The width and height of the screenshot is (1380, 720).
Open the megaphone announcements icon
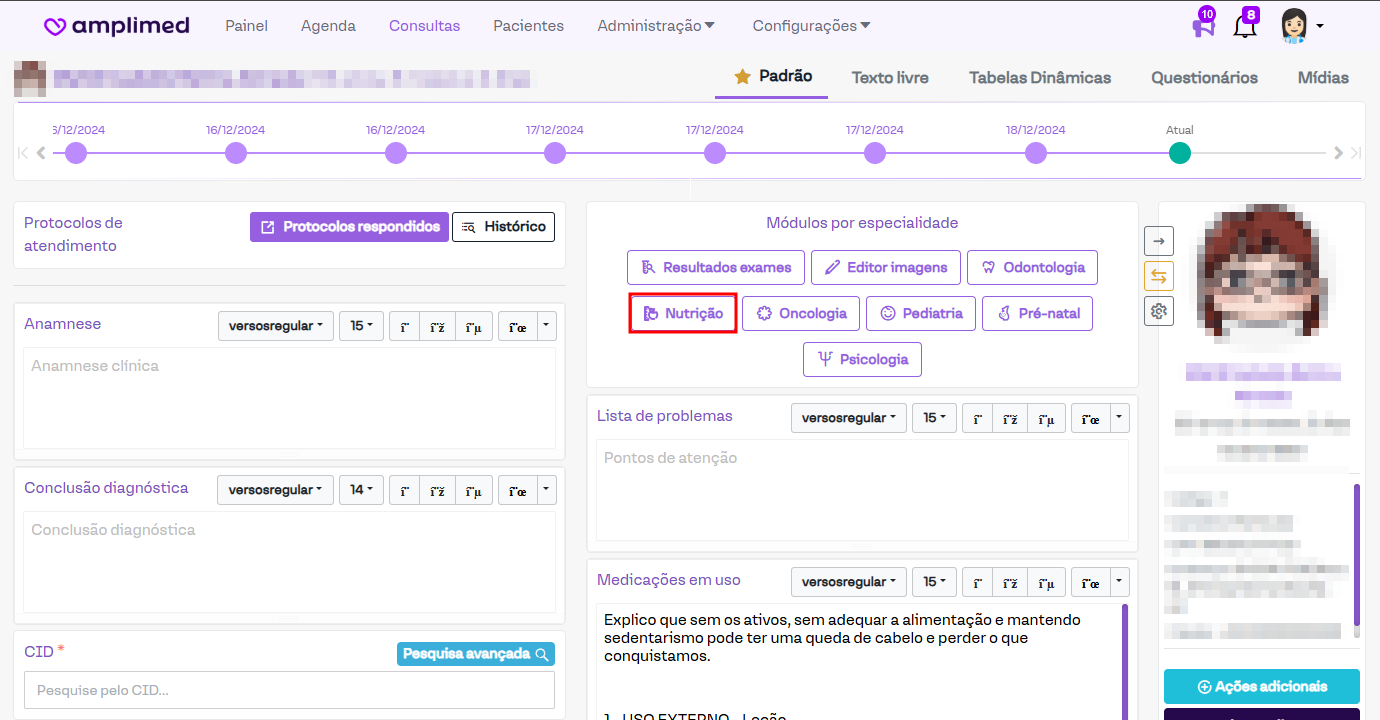1202,26
